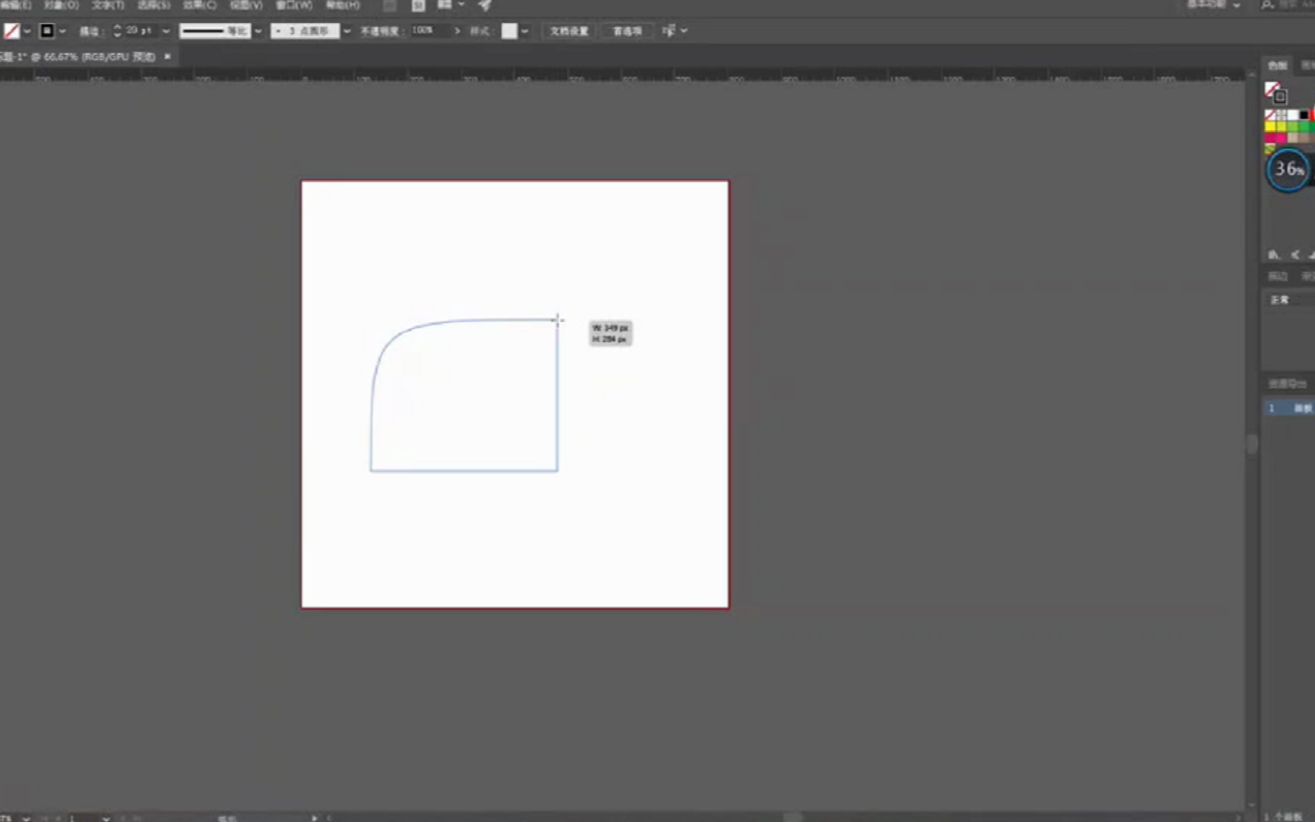Click the W/H dimension tooltip near the cursor
The height and width of the screenshot is (822, 1315).
pyautogui.click(x=610, y=334)
